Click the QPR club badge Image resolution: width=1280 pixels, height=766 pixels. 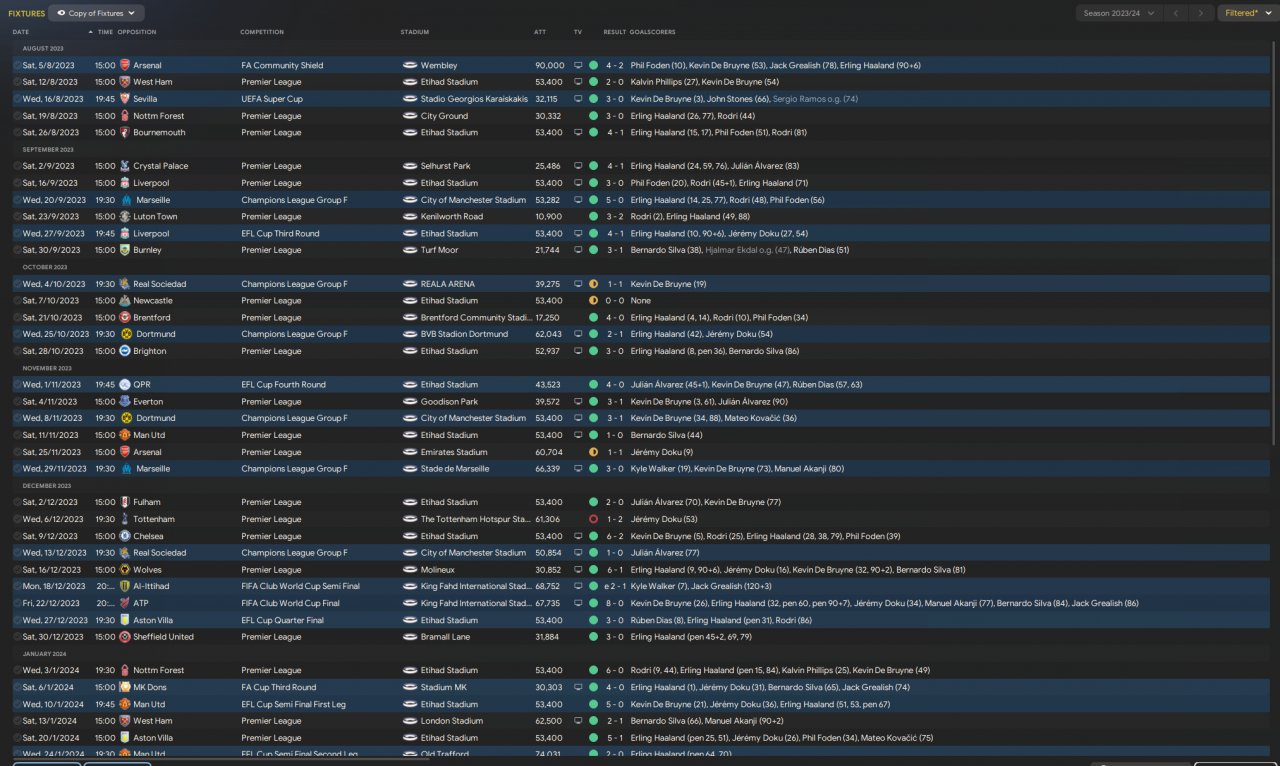[x=125, y=384]
